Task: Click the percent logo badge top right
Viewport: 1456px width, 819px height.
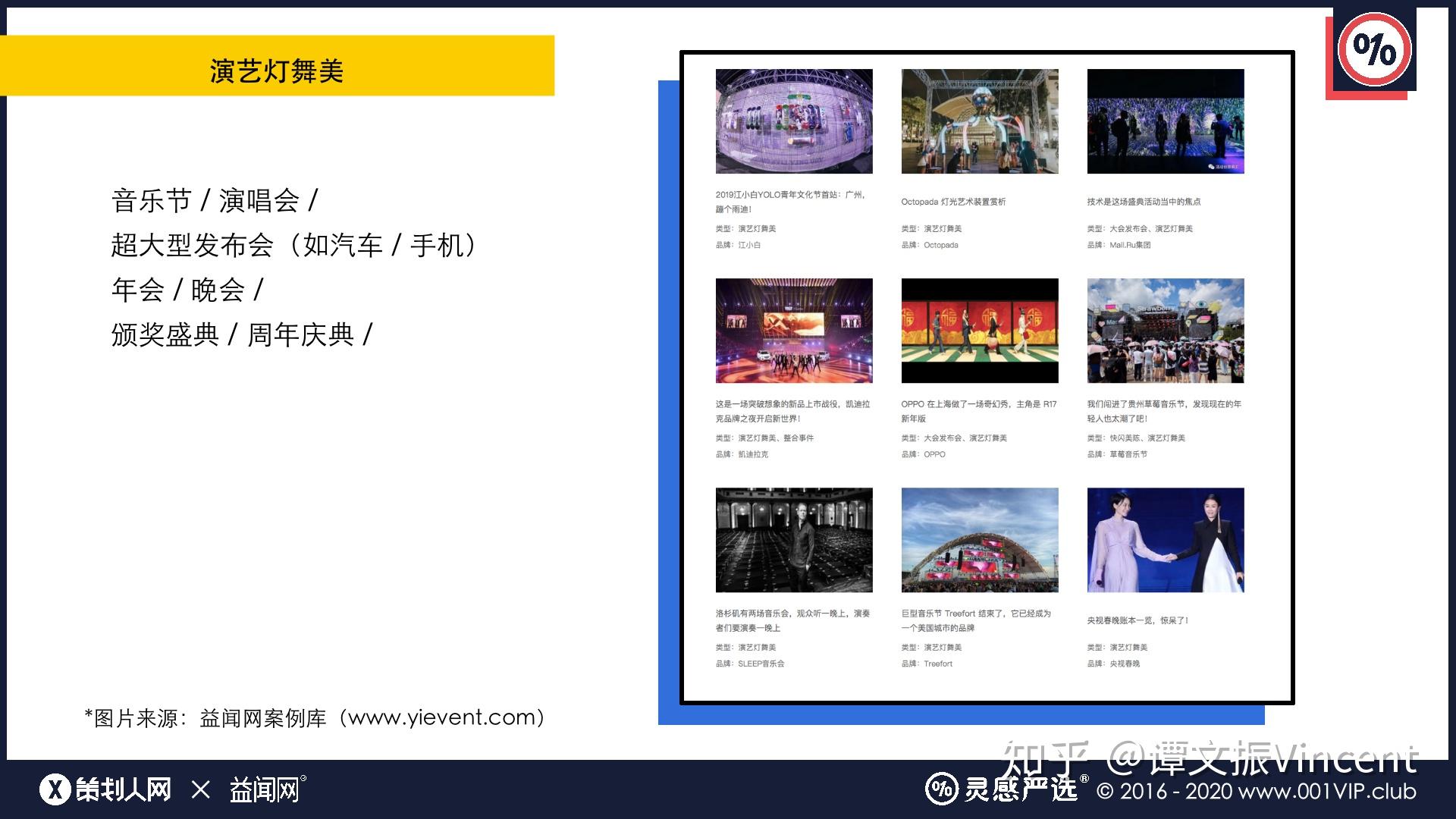Action: click(1374, 50)
